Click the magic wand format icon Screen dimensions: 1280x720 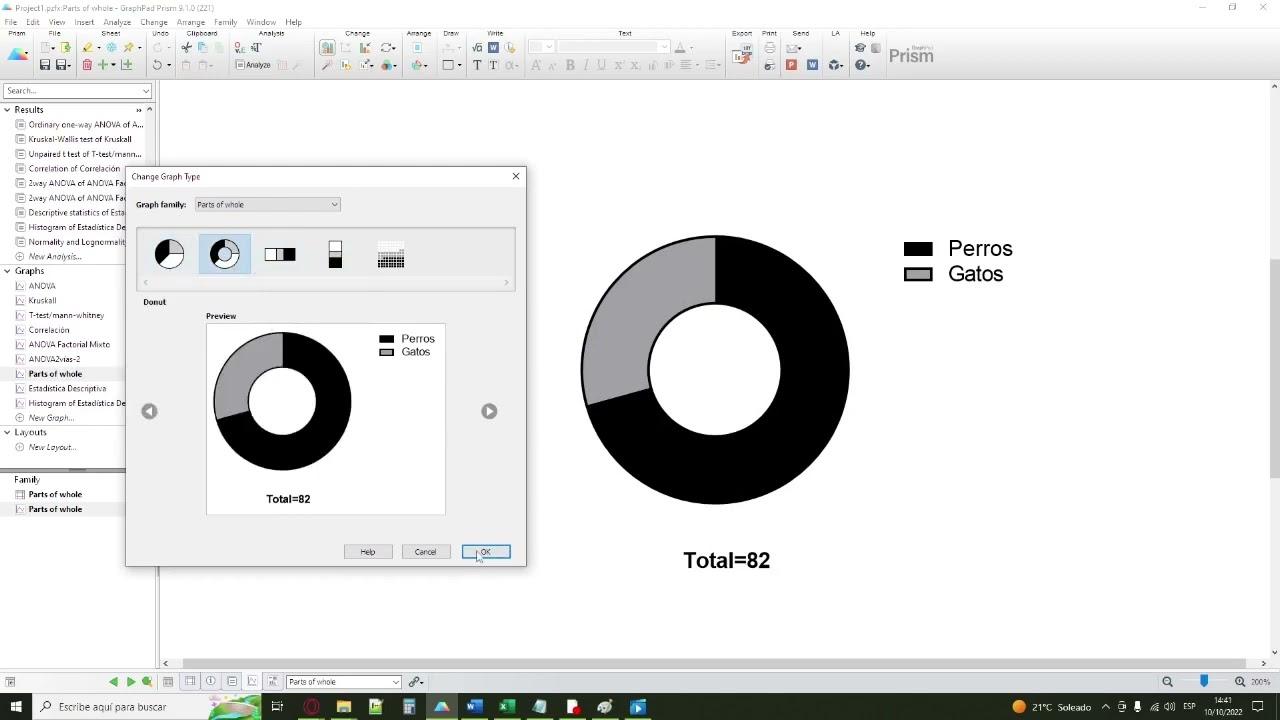(x=327, y=65)
